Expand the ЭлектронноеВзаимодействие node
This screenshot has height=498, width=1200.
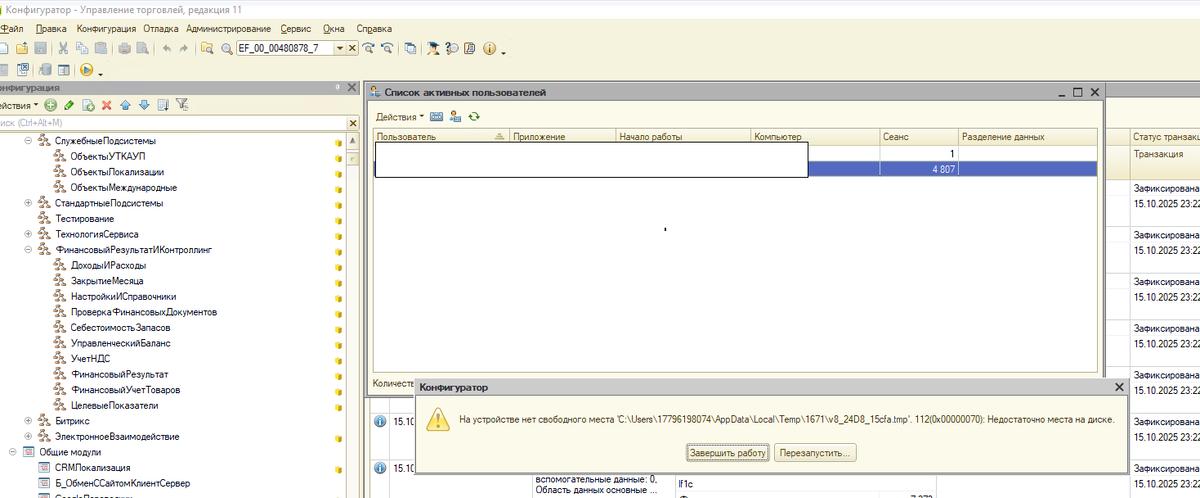[28, 437]
